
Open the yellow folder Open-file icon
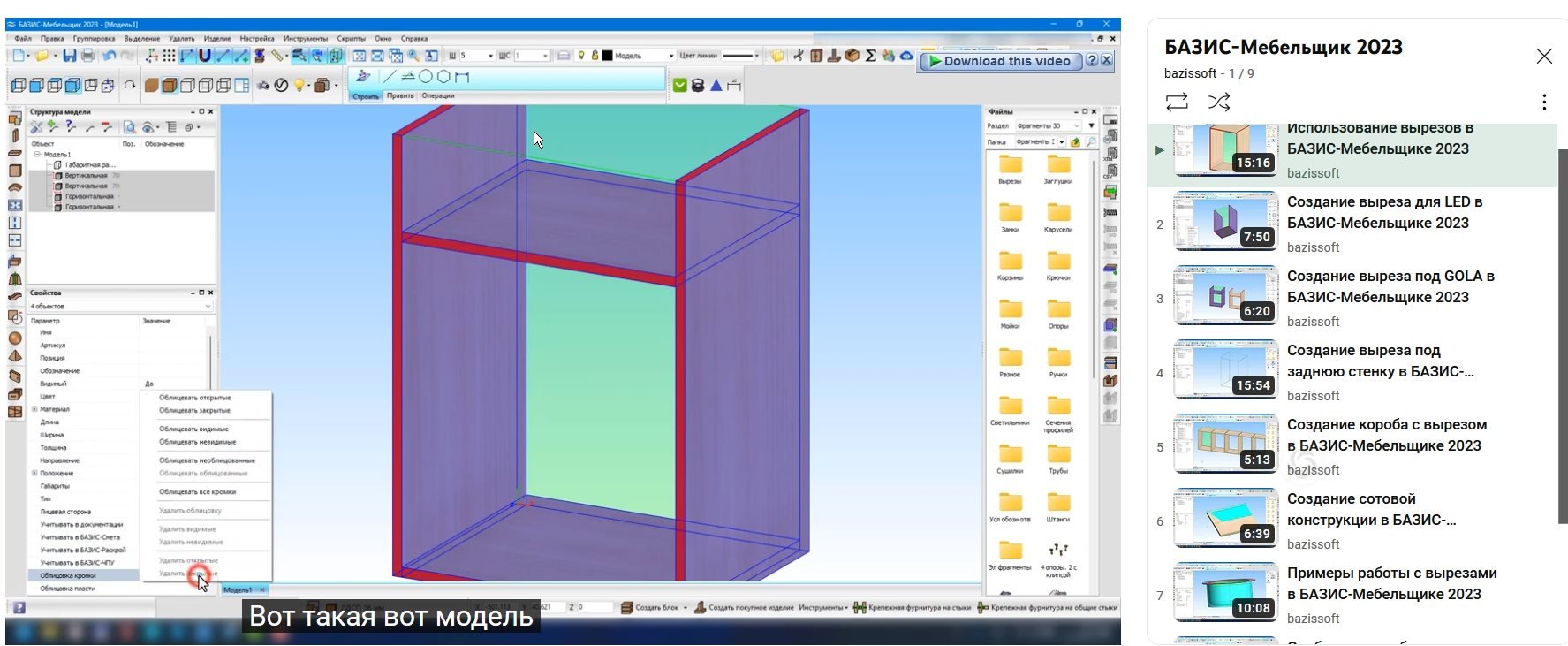[x=42, y=56]
